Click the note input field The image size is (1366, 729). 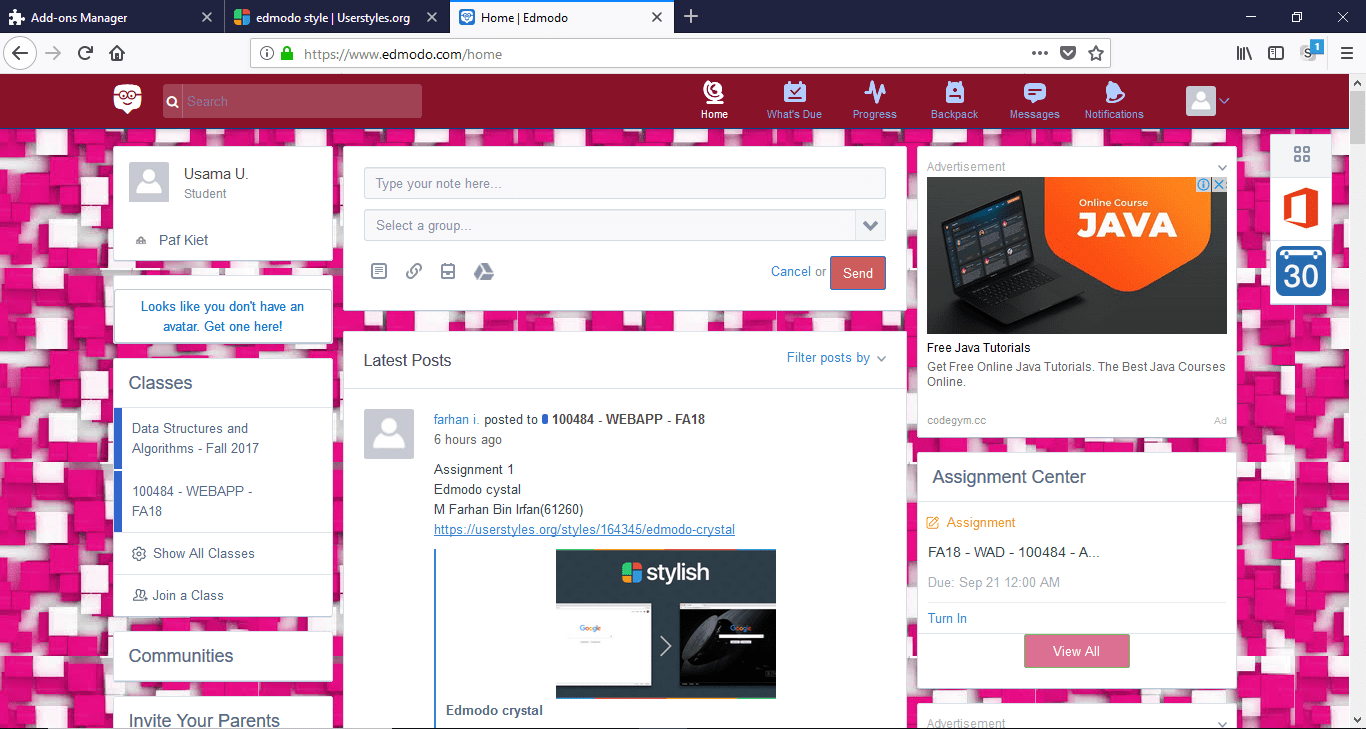point(624,183)
